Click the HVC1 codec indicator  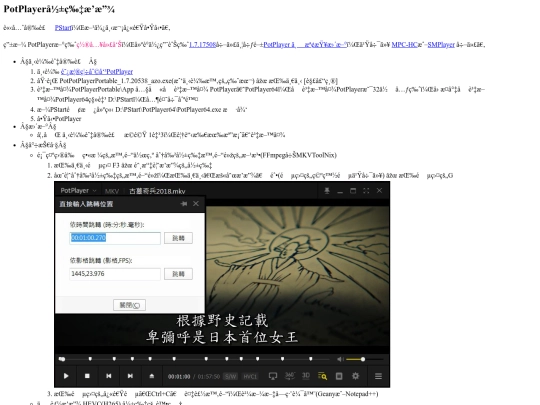tap(250, 376)
